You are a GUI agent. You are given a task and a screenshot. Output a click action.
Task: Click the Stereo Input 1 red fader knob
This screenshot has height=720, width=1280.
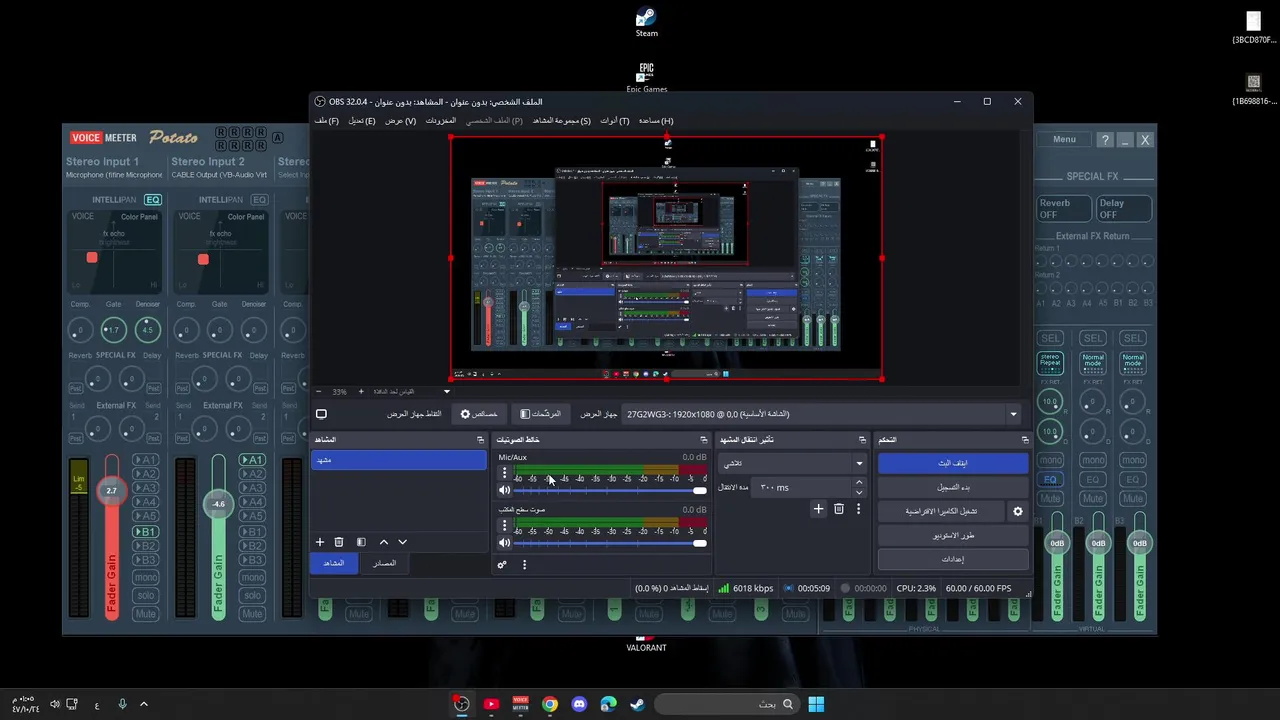[x=112, y=491]
